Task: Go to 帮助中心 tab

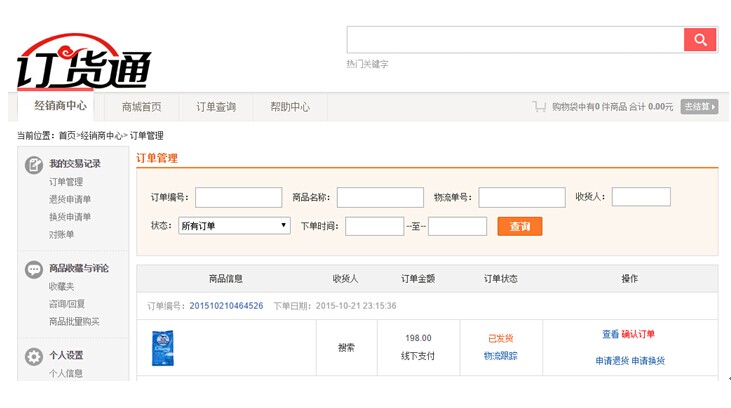Action: pyautogui.click(x=290, y=107)
